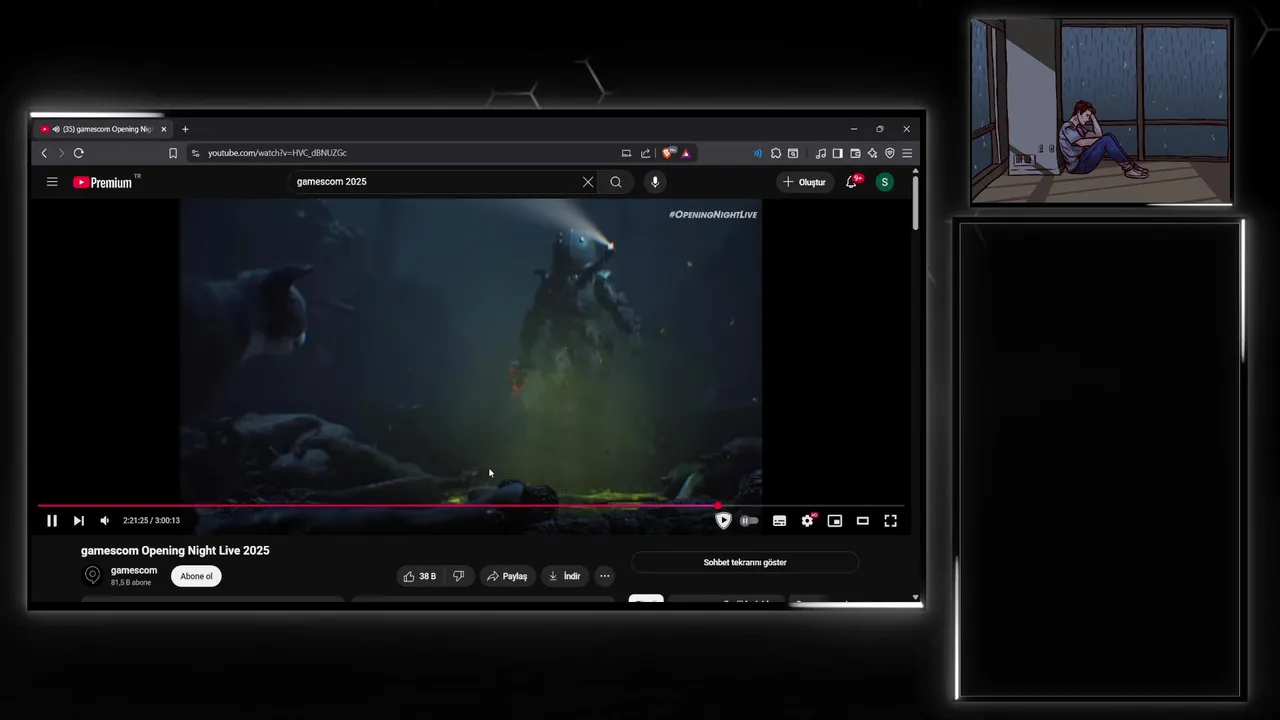Click the rainy window illustration thumbnail

1101,111
